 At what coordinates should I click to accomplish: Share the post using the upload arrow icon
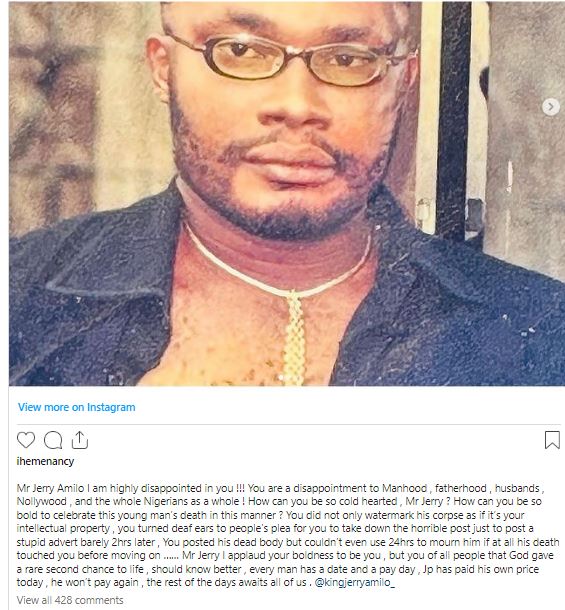(80, 440)
